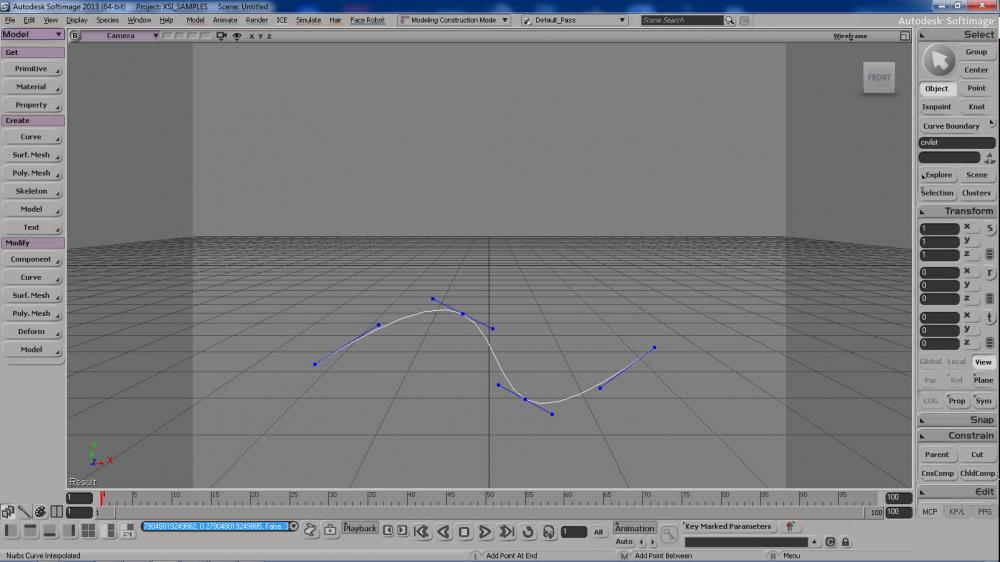Click the lock icon near marked parameters
This screenshot has height=562, width=1000.
coord(846,542)
